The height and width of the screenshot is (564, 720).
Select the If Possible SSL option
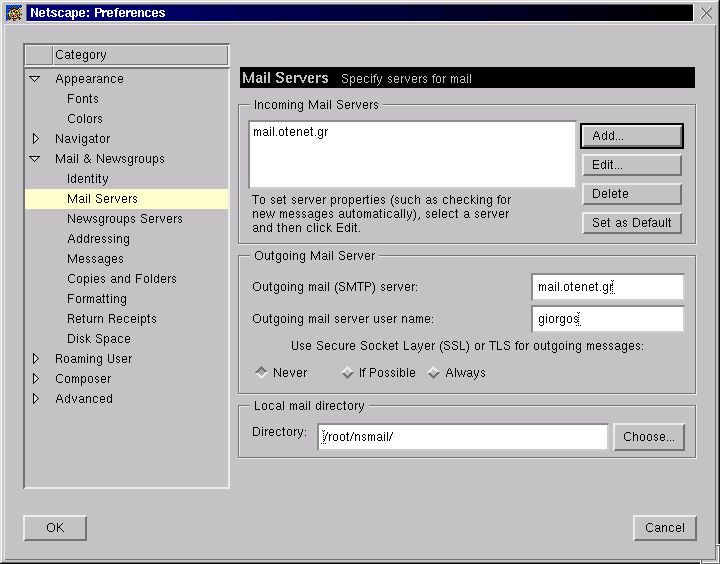click(348, 372)
